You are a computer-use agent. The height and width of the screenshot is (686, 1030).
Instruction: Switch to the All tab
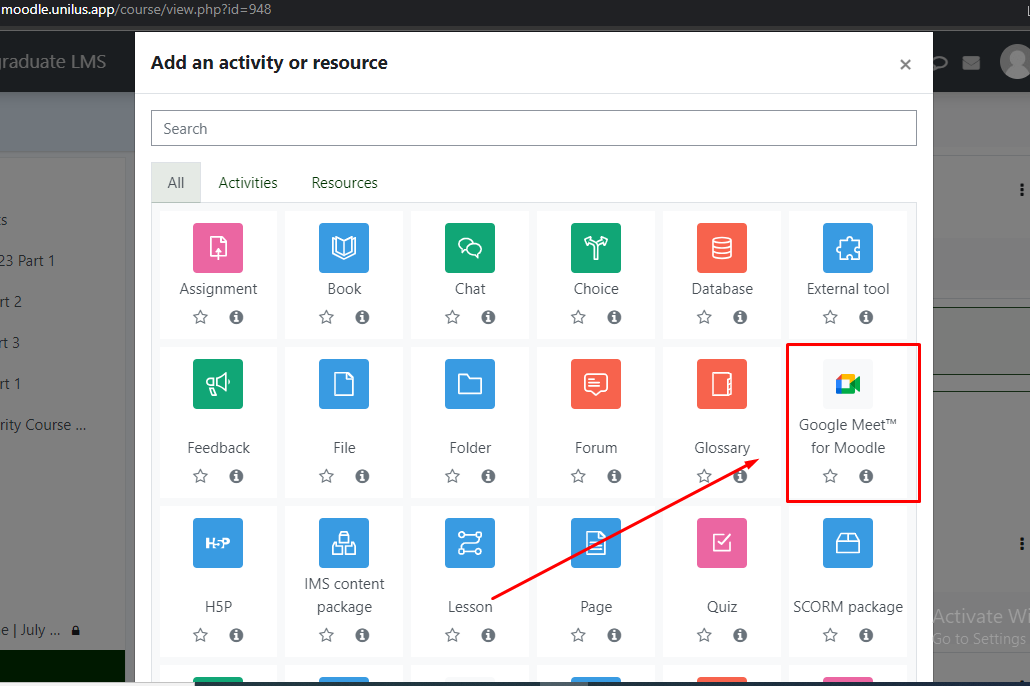176,183
